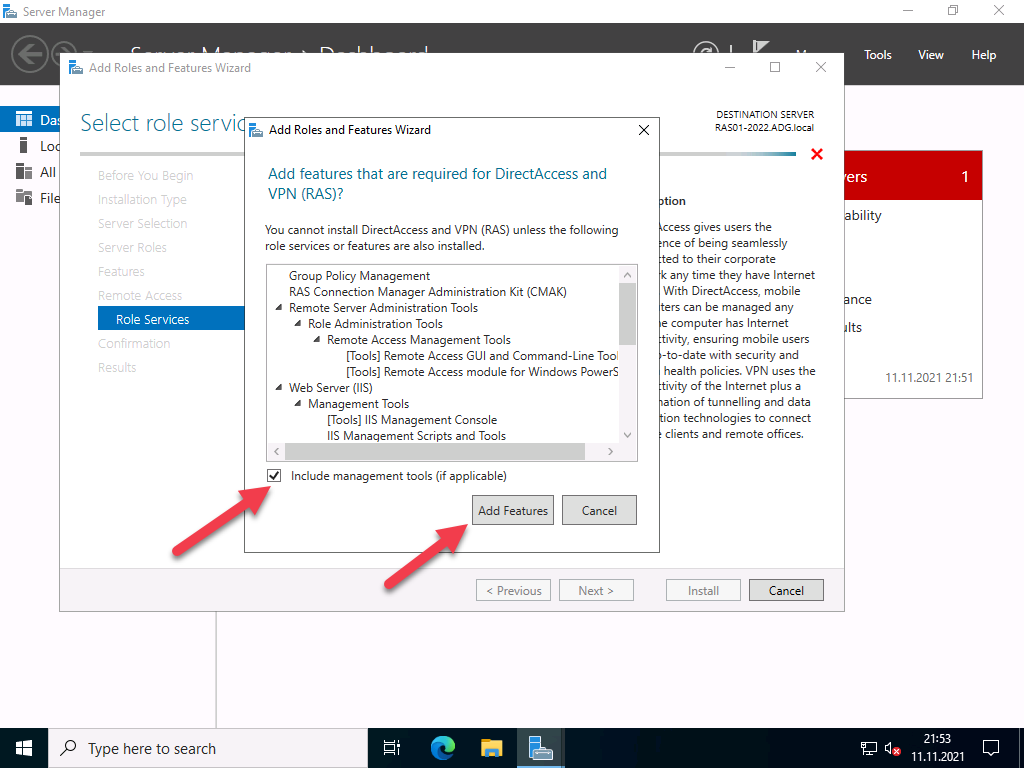Go to the Confirmation wizard step
This screenshot has width=1024, height=768.
point(134,344)
